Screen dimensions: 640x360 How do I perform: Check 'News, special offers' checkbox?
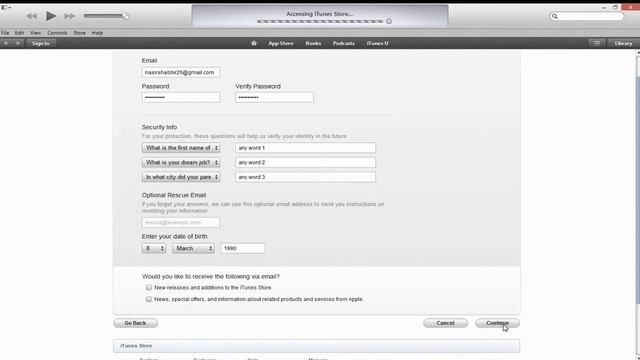click(x=149, y=299)
